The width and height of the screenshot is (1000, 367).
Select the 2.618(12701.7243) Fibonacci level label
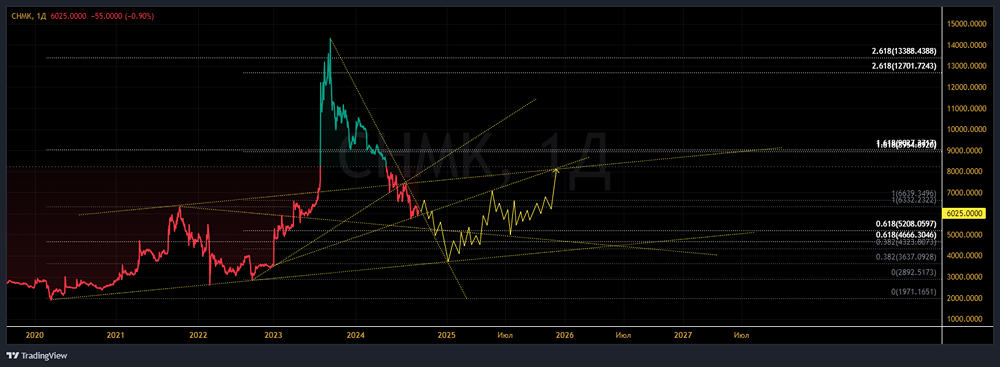[905, 66]
